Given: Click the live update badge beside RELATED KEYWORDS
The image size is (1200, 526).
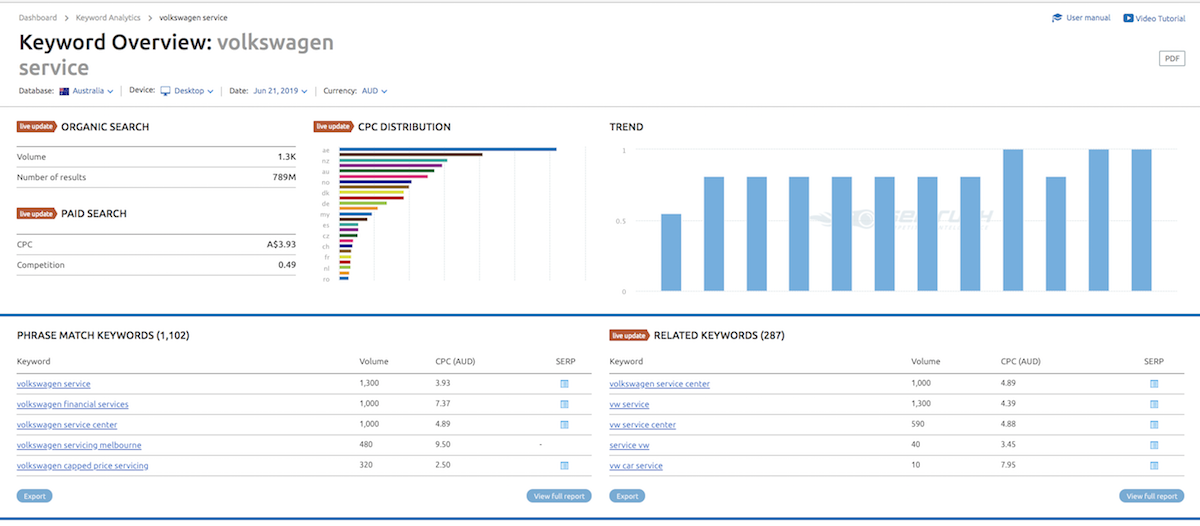Looking at the screenshot, I should click(x=630, y=336).
